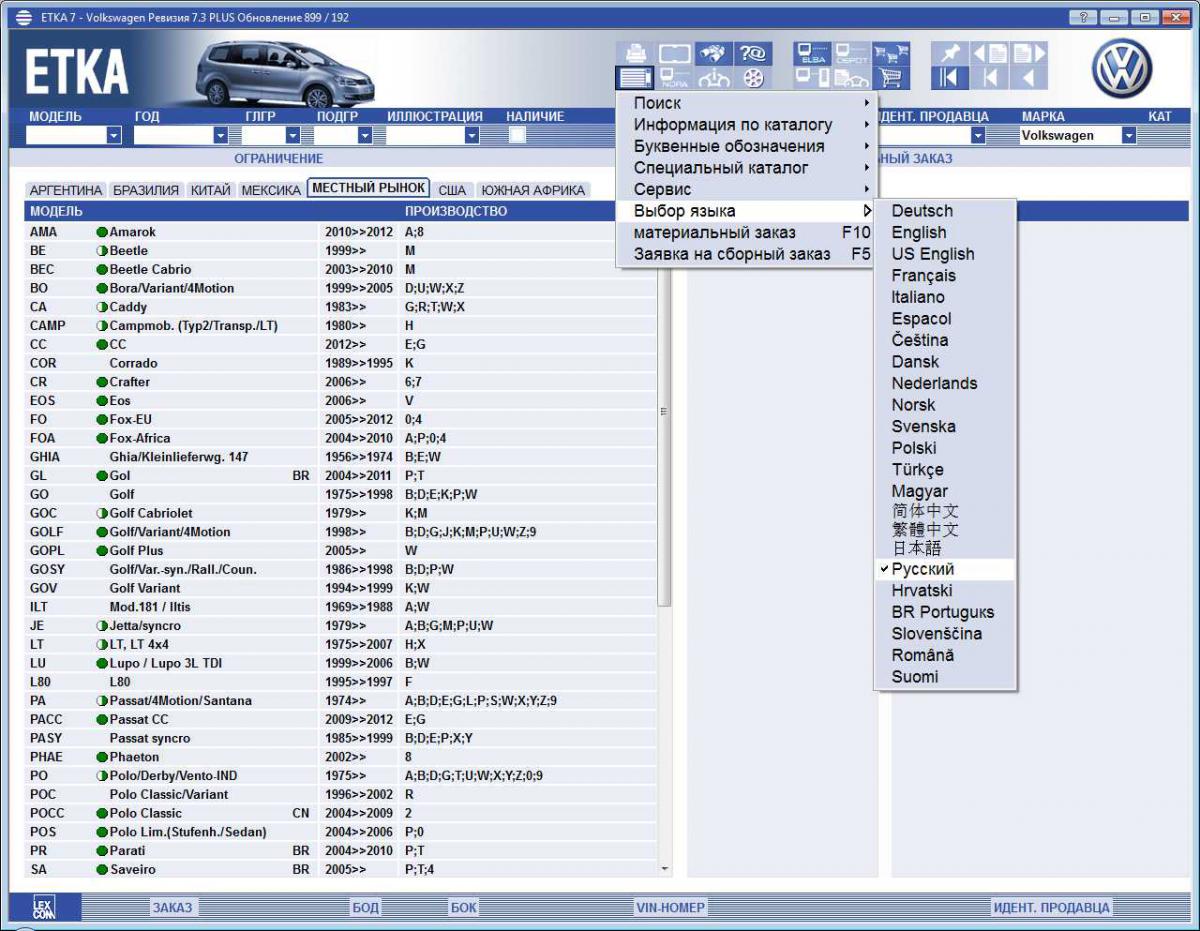Select the Phaeton row
The image size is (1200, 931).
[x=341, y=757]
